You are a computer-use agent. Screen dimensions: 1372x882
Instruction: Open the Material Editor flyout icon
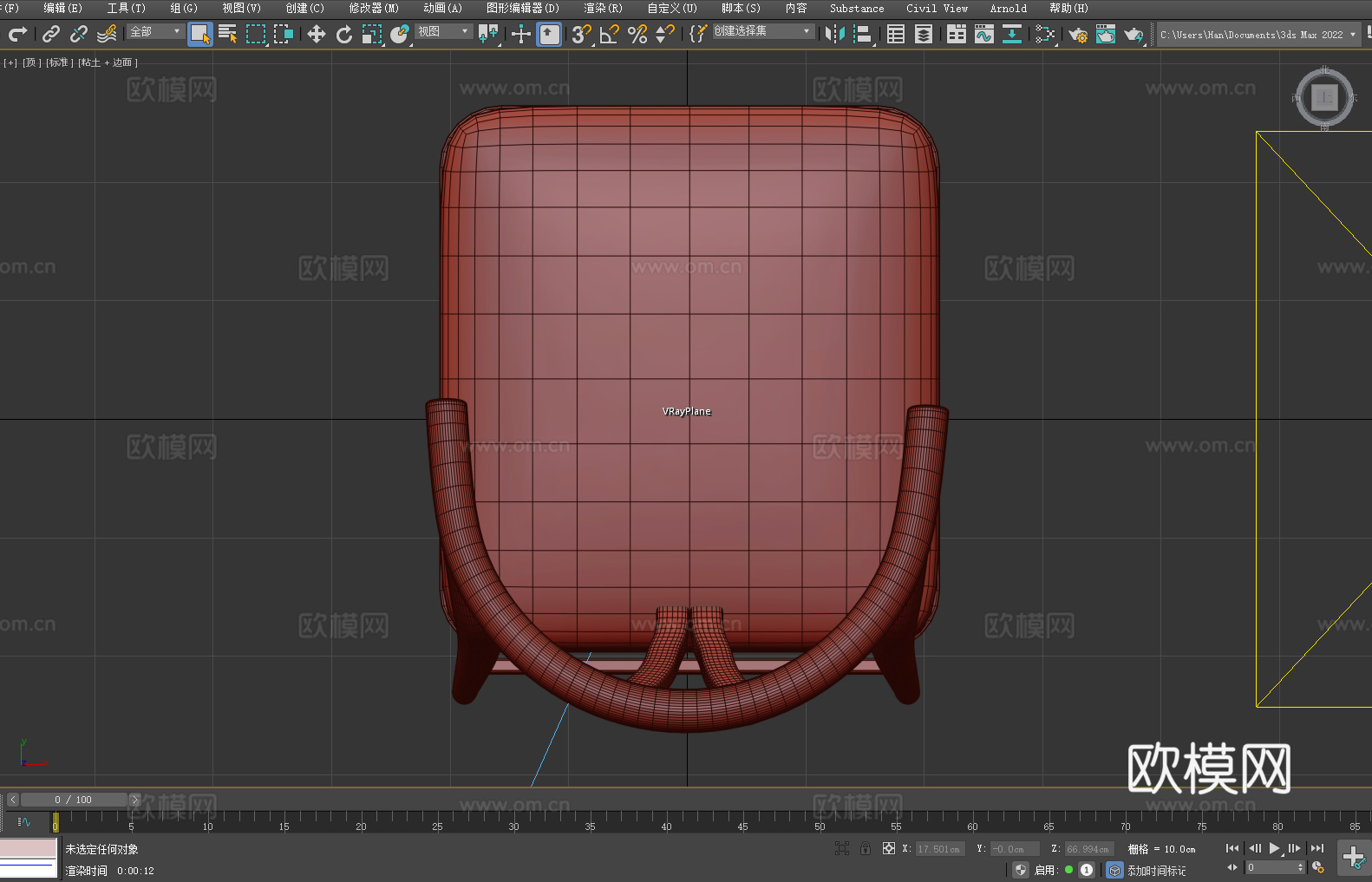tap(1045, 34)
